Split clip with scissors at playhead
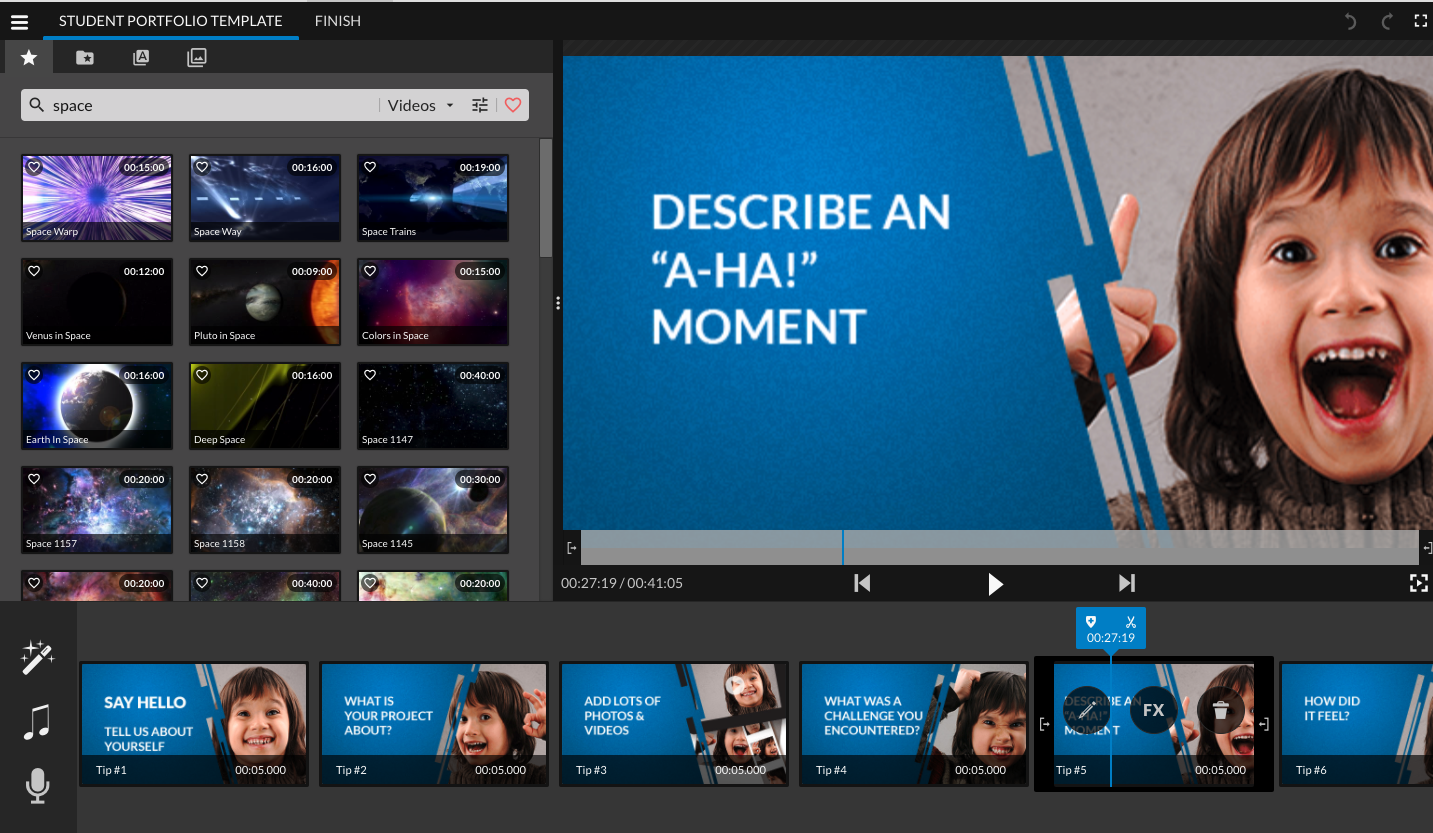This screenshot has width=1433, height=833. pos(1131,621)
